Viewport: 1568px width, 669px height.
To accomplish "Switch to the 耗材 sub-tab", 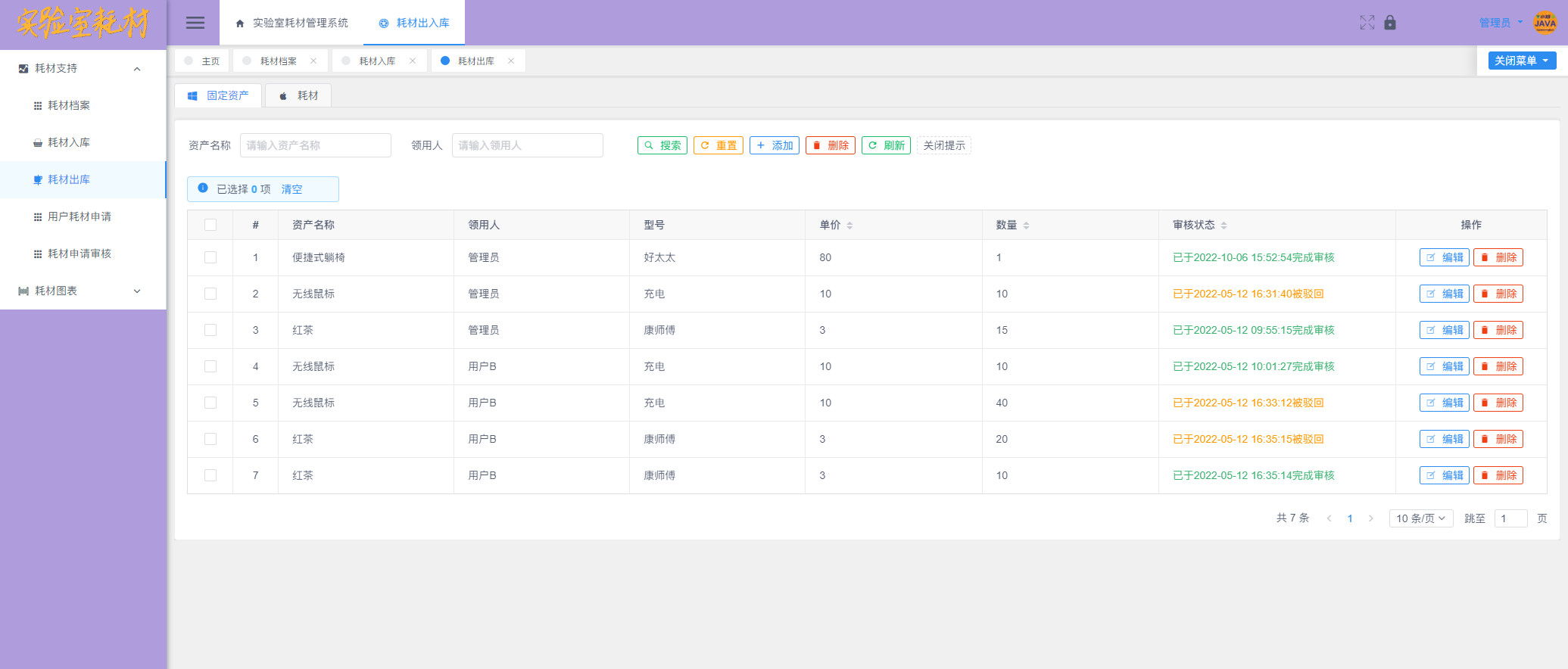I will tap(298, 96).
